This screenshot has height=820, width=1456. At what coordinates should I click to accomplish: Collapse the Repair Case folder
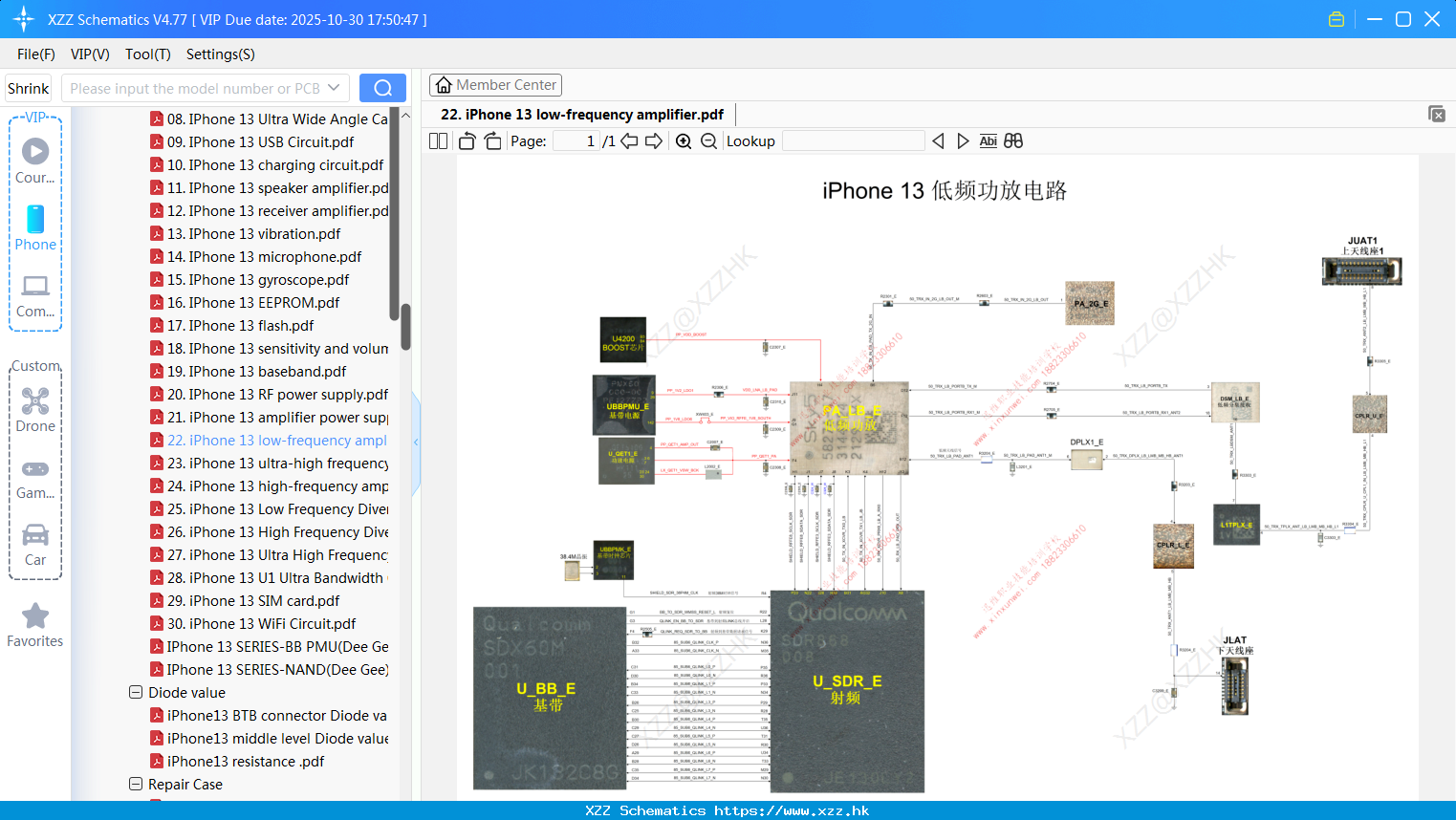pos(136,784)
